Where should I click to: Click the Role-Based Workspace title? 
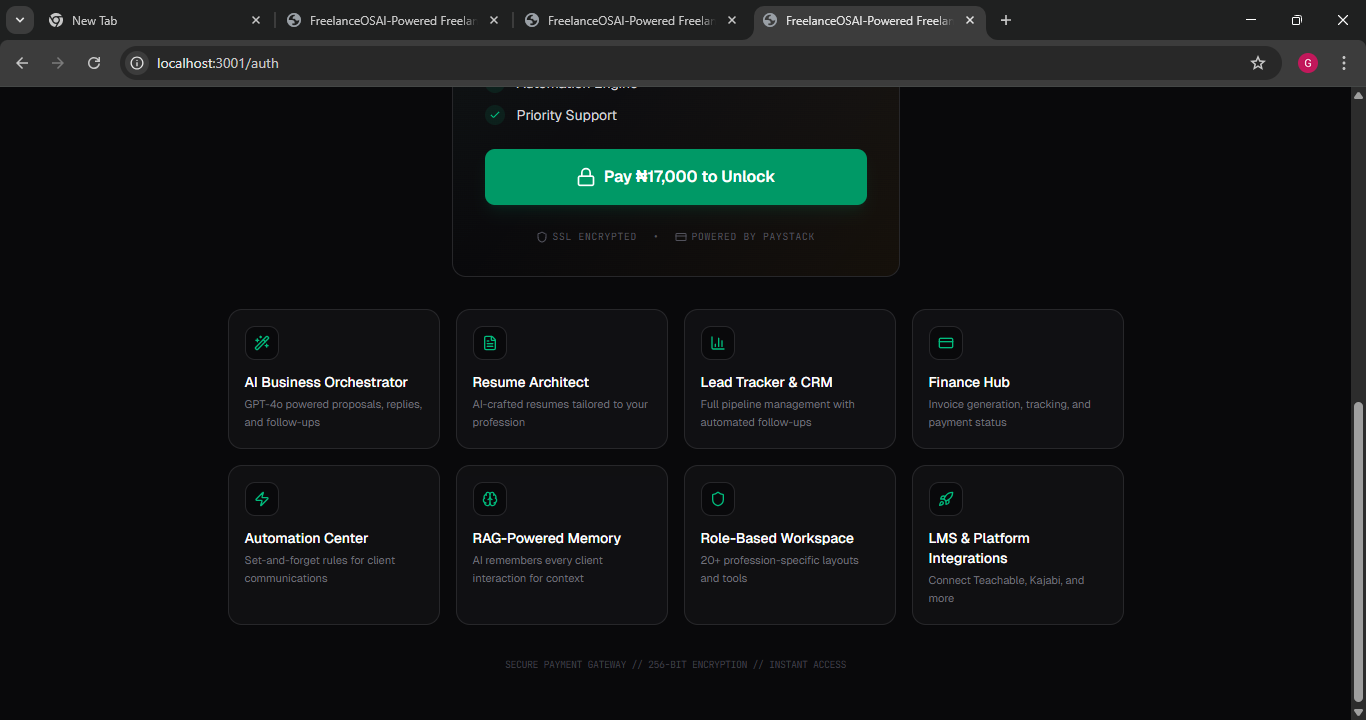click(x=777, y=538)
